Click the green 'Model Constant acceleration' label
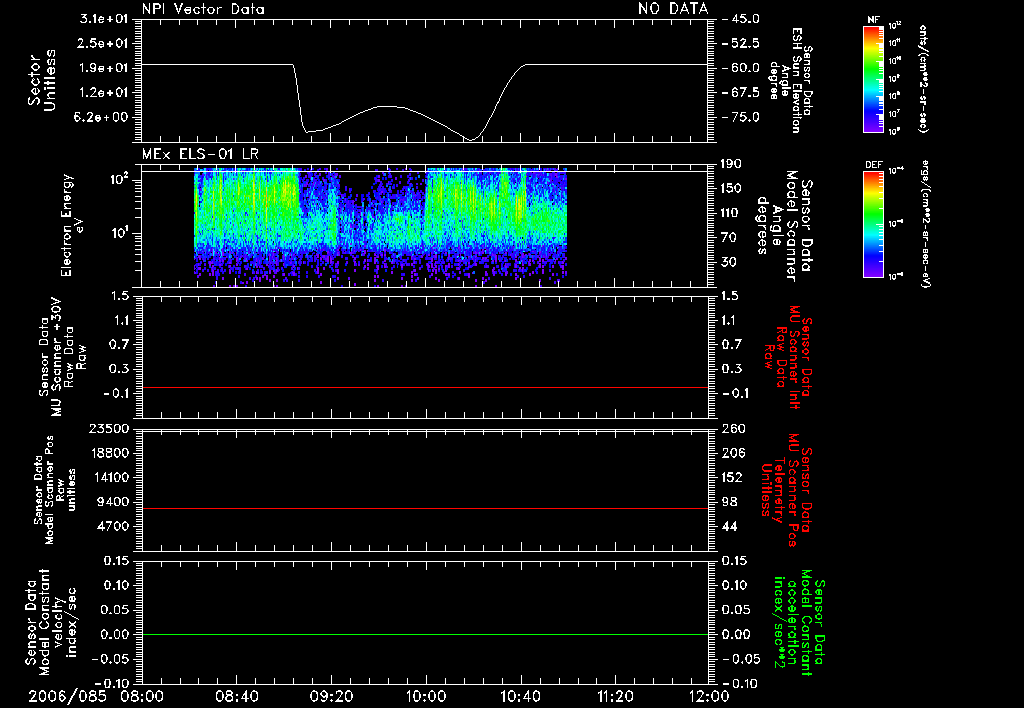 point(799,624)
